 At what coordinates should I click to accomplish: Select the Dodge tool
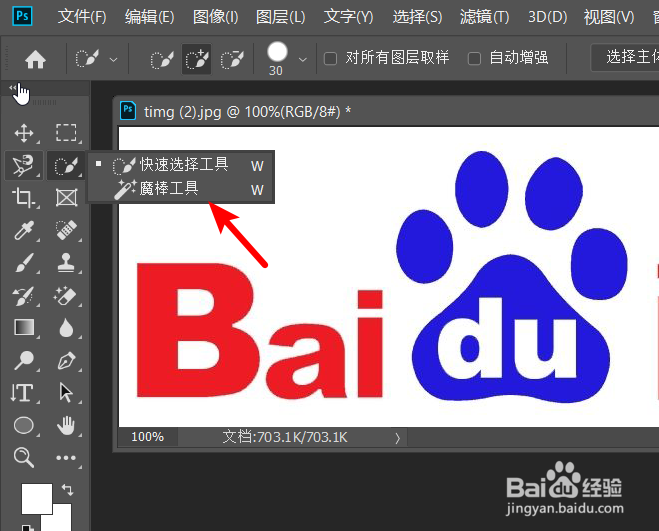pyautogui.click(x=24, y=360)
